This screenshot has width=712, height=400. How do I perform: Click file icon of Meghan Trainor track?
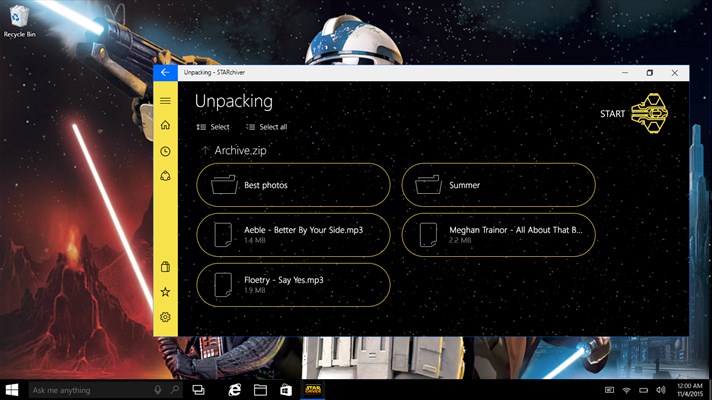coord(428,235)
